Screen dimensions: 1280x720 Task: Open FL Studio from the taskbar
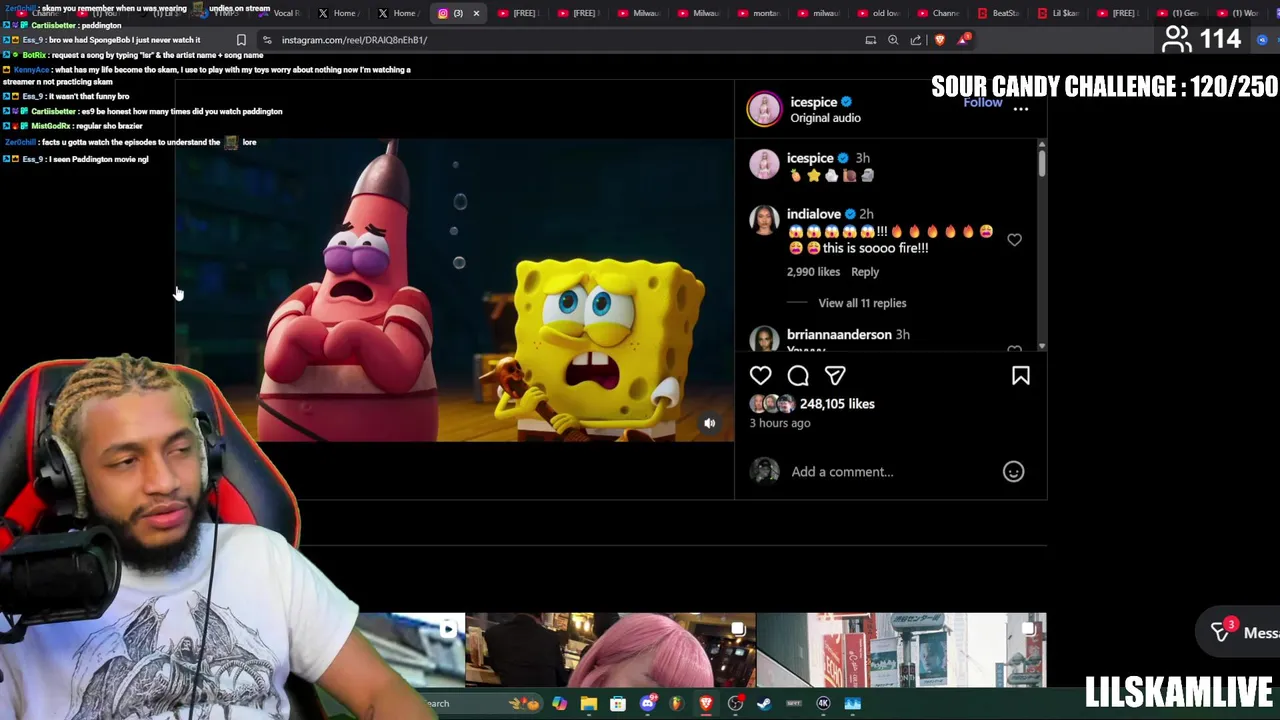coord(677,703)
